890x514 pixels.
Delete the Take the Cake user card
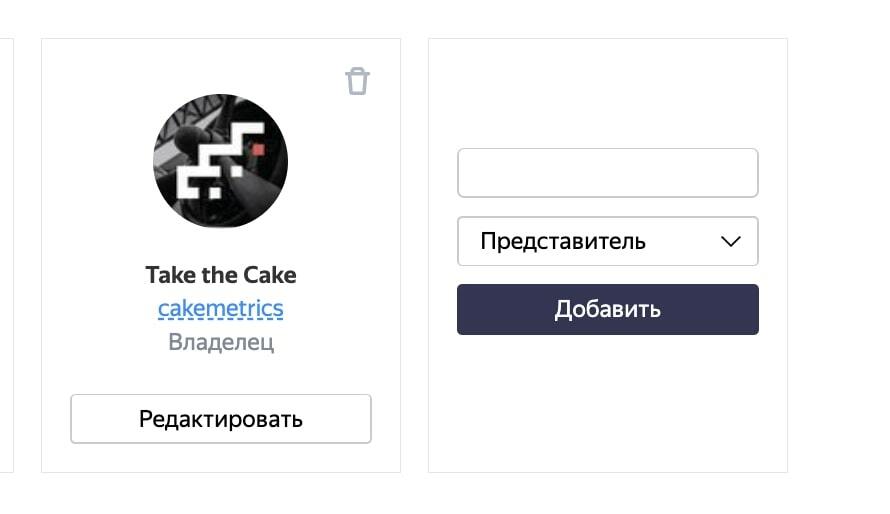point(358,81)
